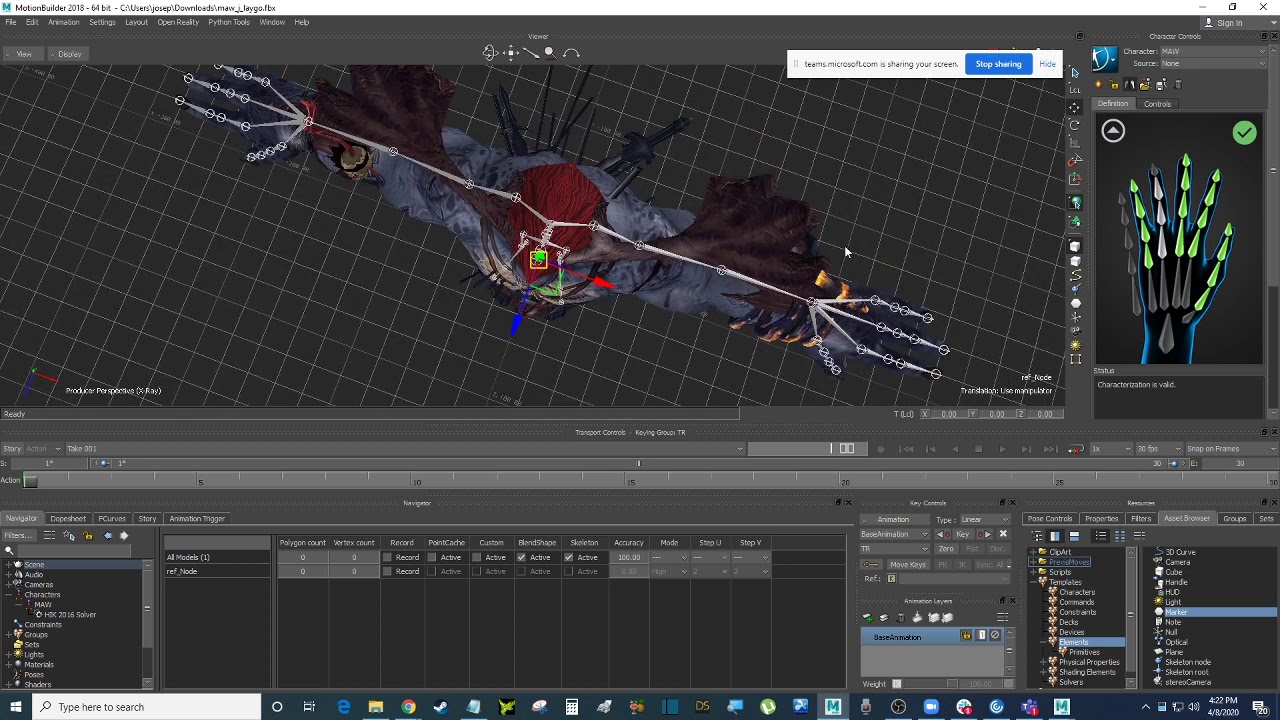Uncheck Skeleton Active for All Models

coord(568,557)
